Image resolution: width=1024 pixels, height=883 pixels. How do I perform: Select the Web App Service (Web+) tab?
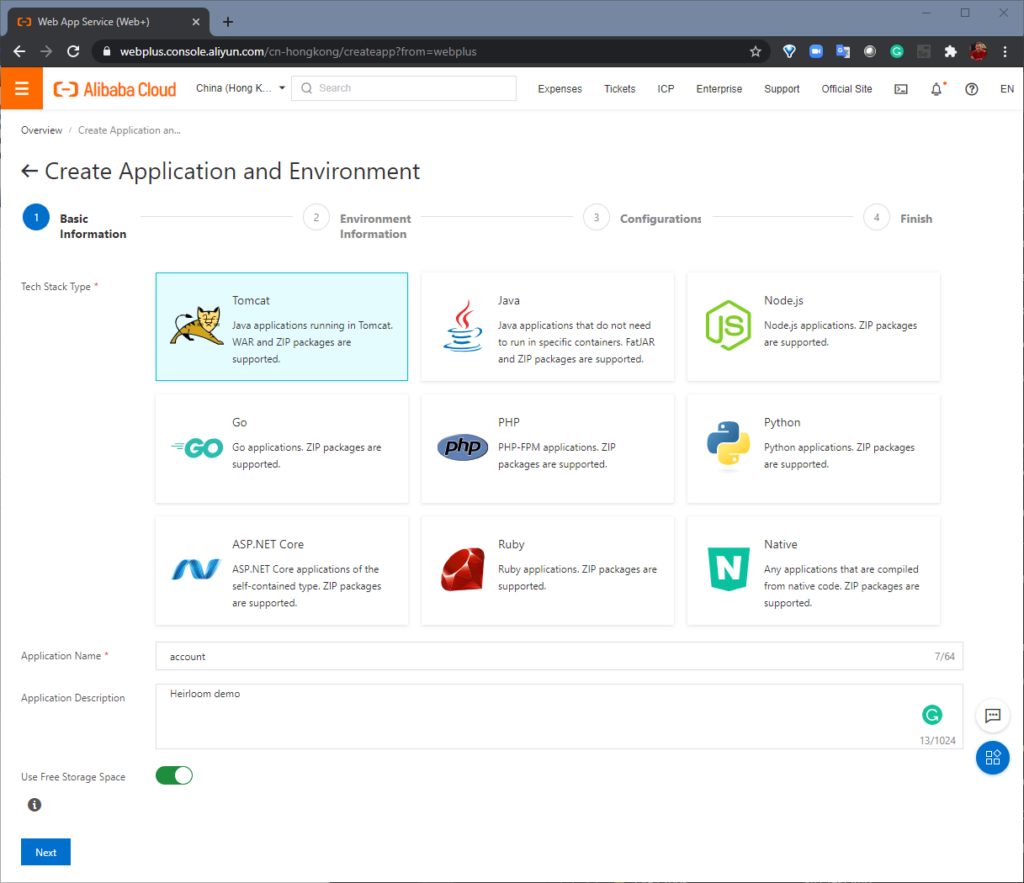[108, 22]
